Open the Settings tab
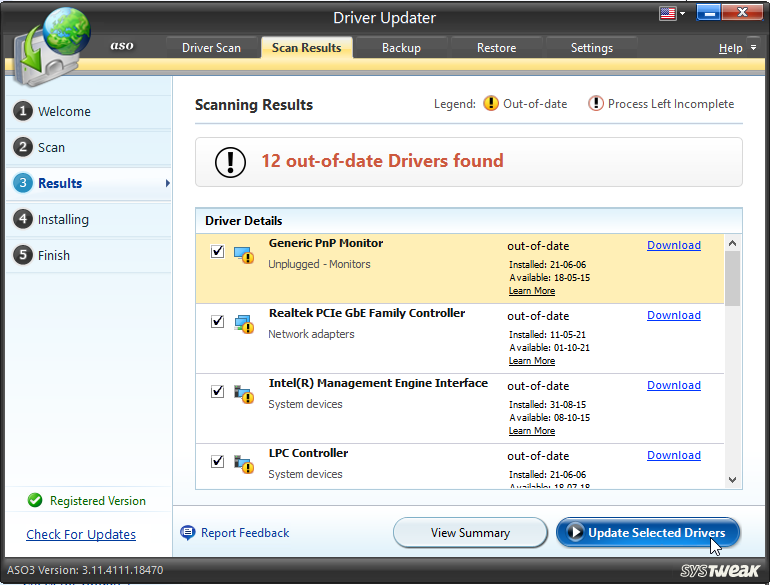 point(591,48)
